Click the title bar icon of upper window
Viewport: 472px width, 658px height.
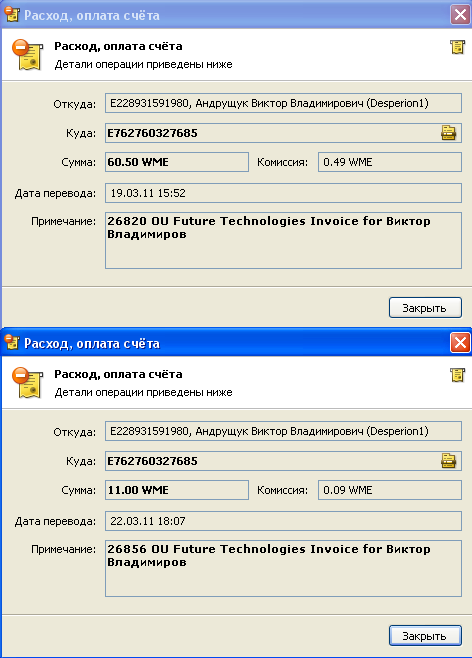pyautogui.click(x=12, y=14)
